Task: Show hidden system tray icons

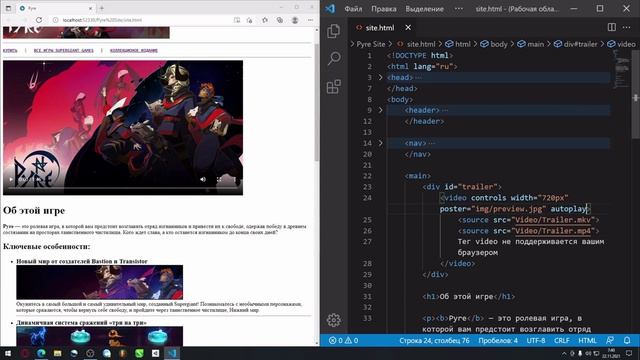Action: point(564,353)
